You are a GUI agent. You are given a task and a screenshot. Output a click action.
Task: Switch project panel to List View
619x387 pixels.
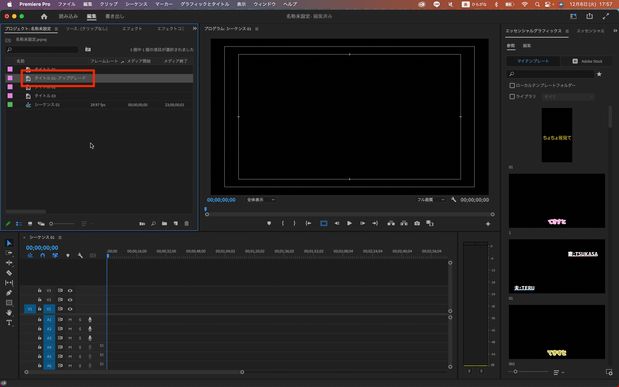pyautogui.click(x=19, y=224)
